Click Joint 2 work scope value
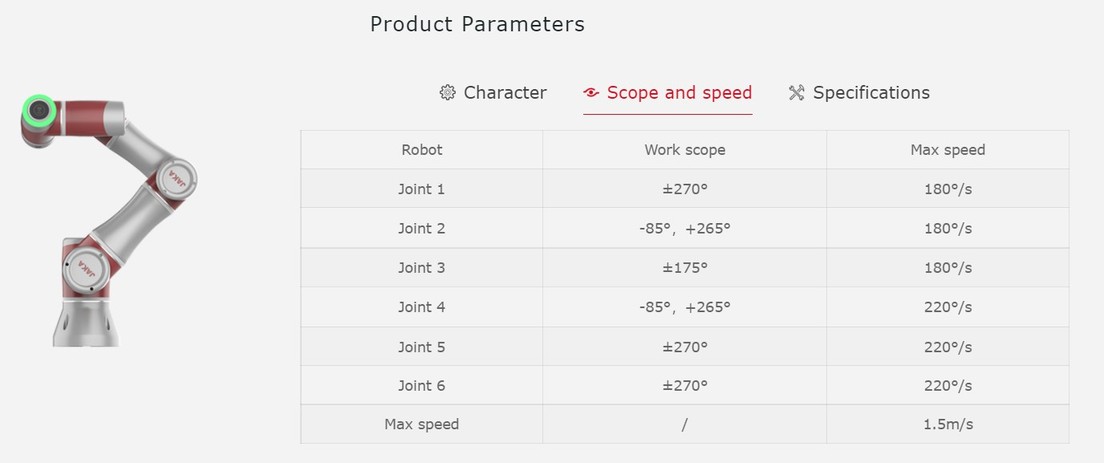The image size is (1104, 463). click(x=684, y=228)
